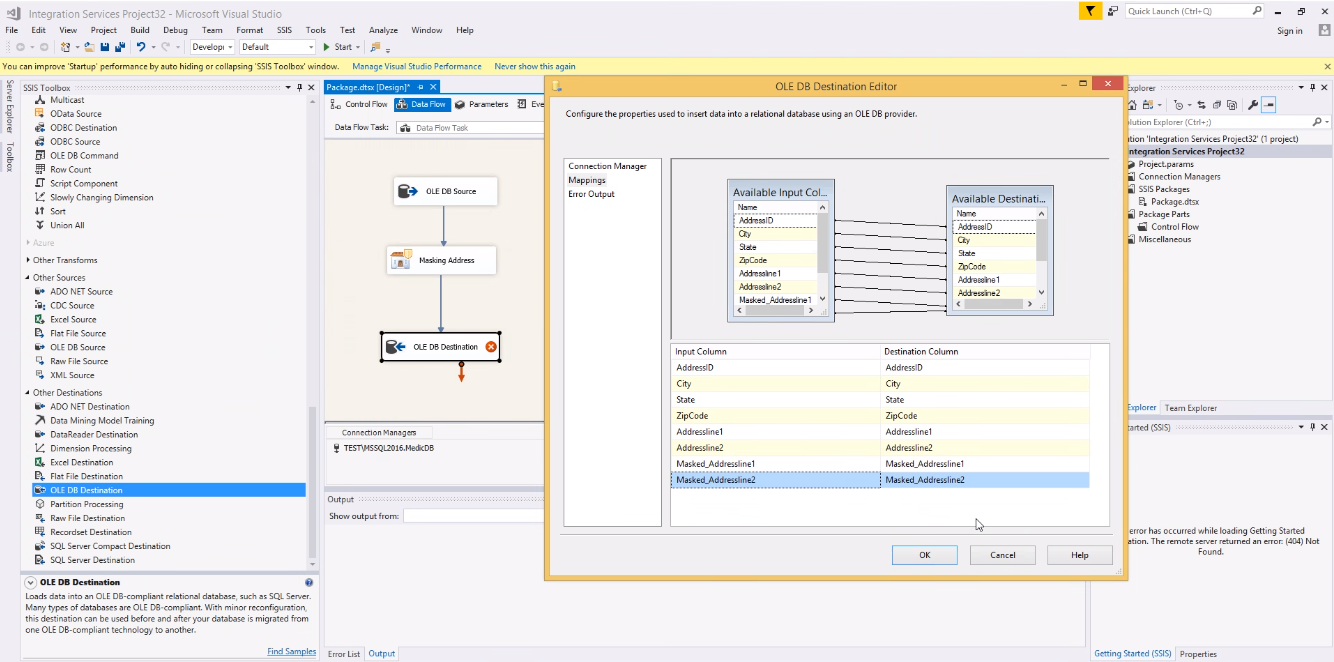Open the Analyze menu

[x=383, y=30]
